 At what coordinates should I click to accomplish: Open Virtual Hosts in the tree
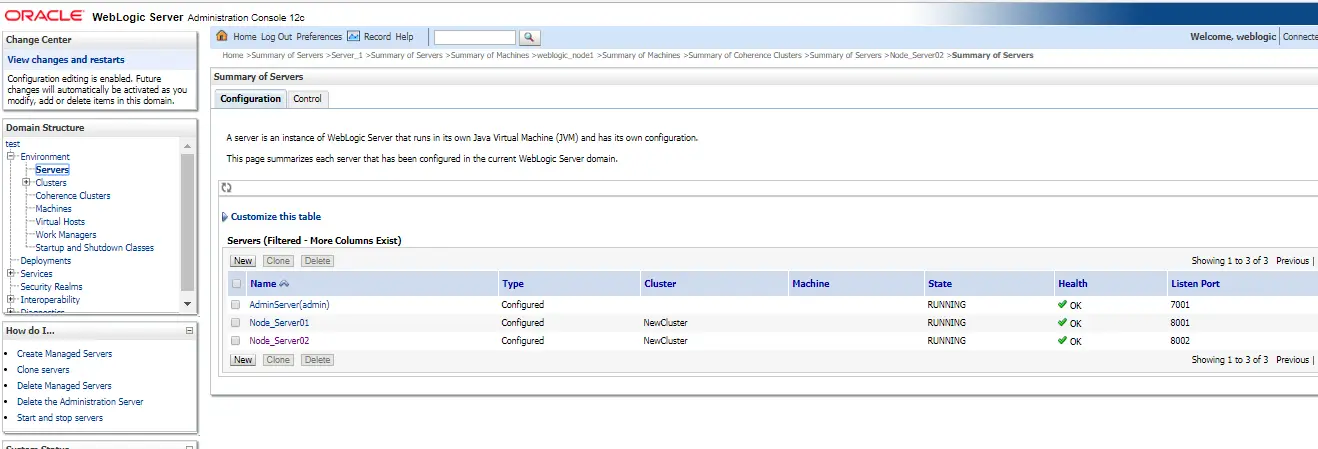[60, 222]
